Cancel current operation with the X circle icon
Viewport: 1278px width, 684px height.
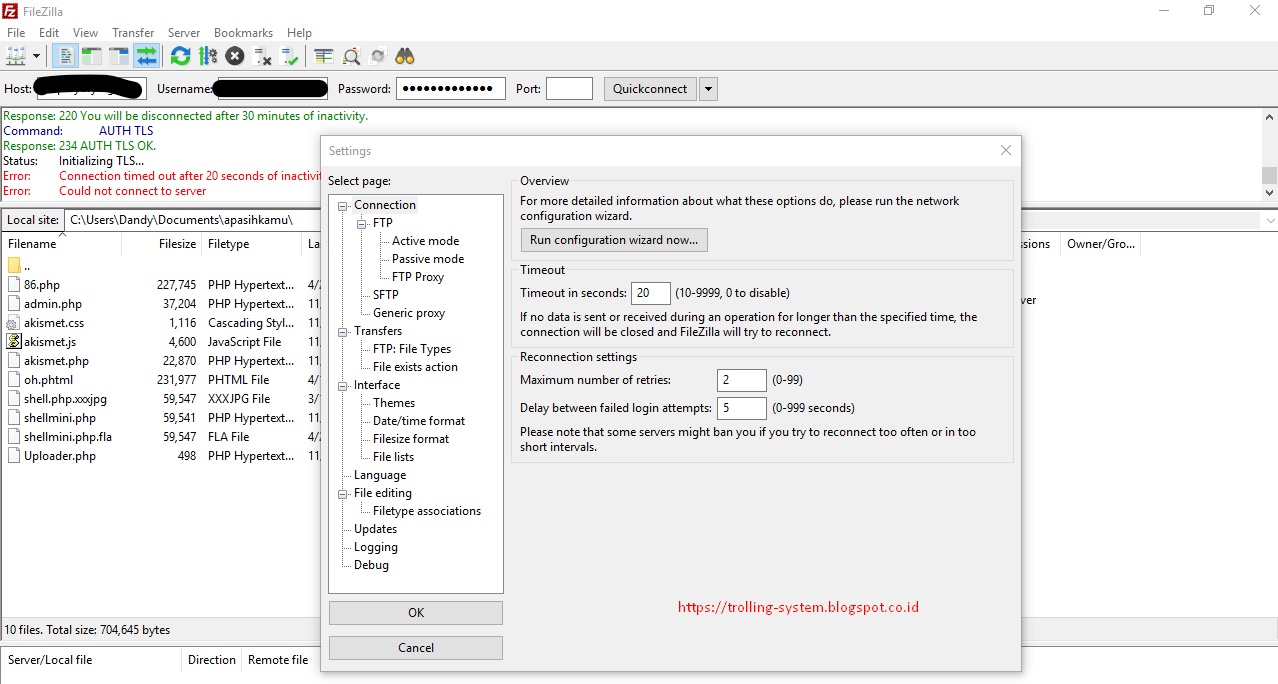tap(235, 56)
